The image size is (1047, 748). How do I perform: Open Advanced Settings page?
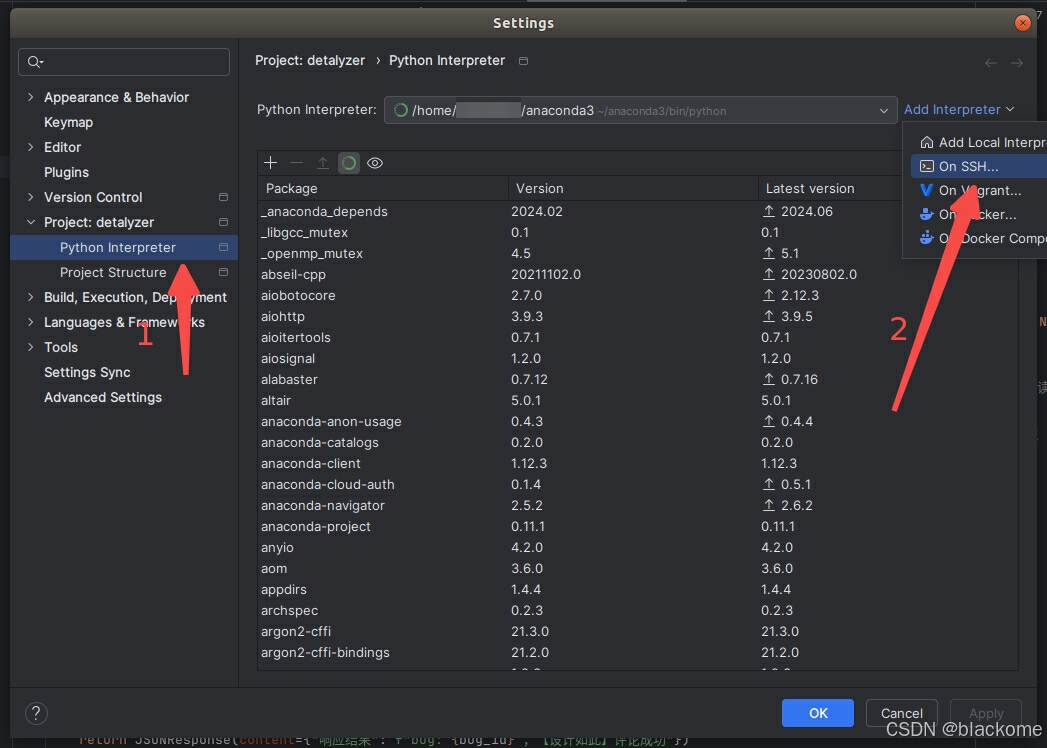103,397
